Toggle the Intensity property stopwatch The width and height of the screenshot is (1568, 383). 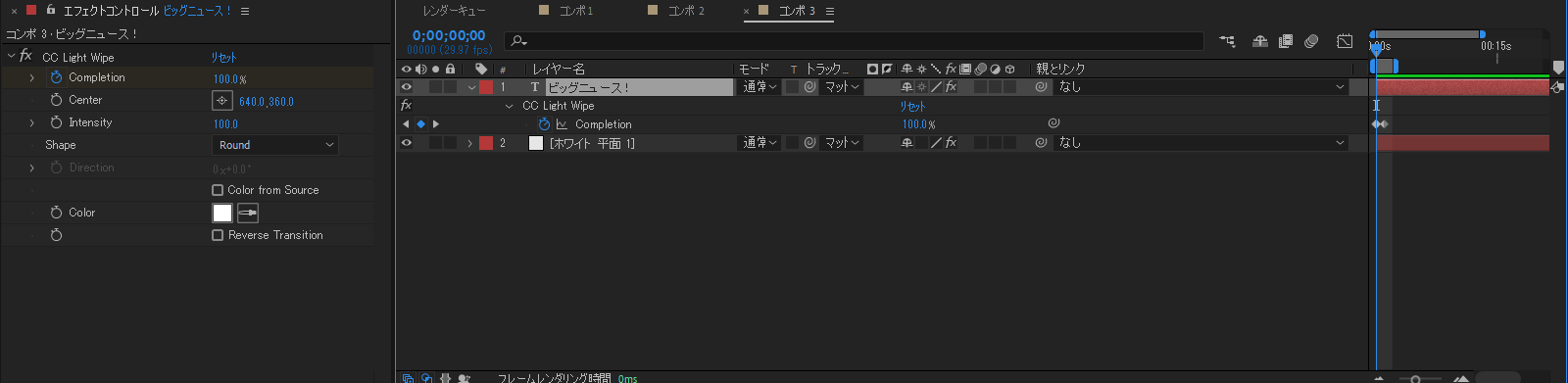tap(56, 122)
